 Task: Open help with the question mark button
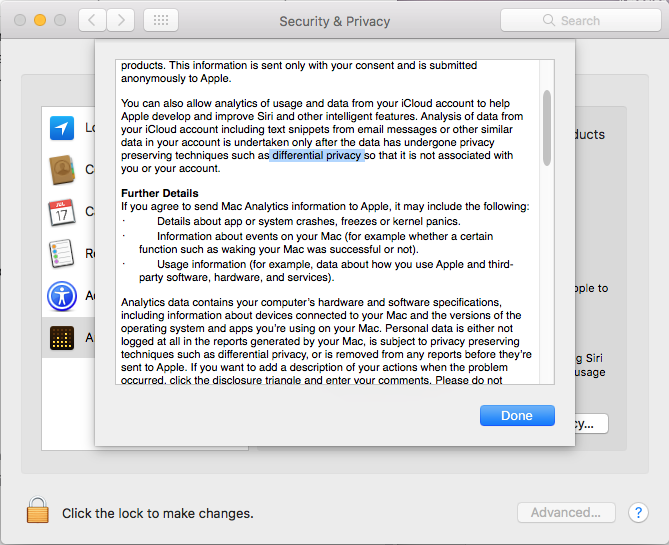pyautogui.click(x=638, y=512)
